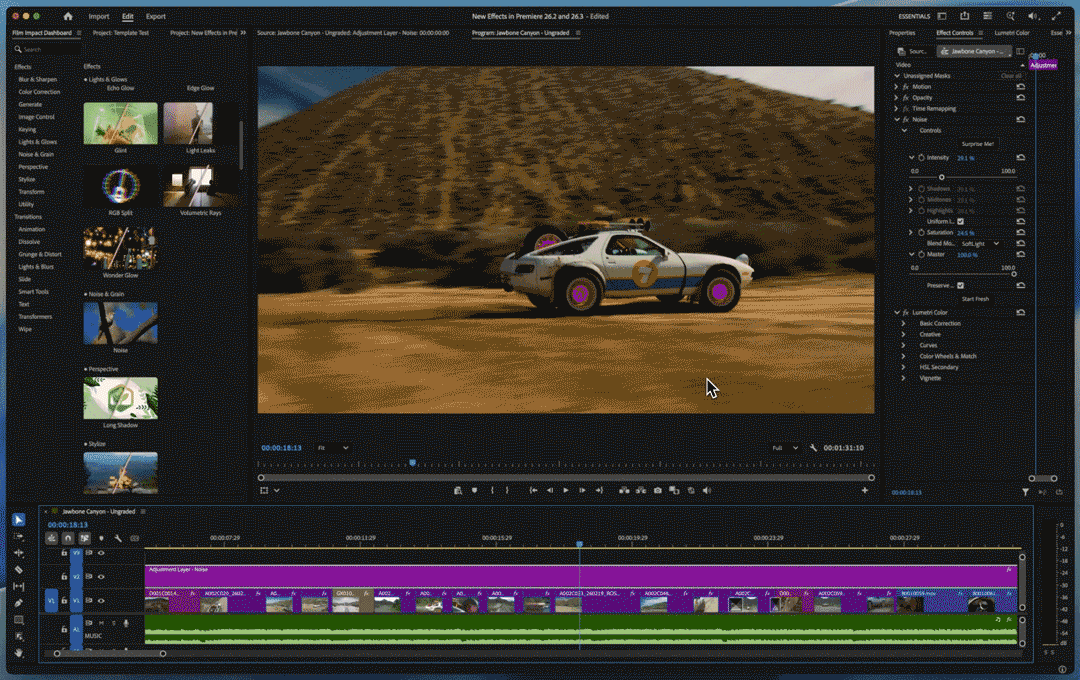Select the Selection arrow tool in the timeline toolbar

point(19,519)
